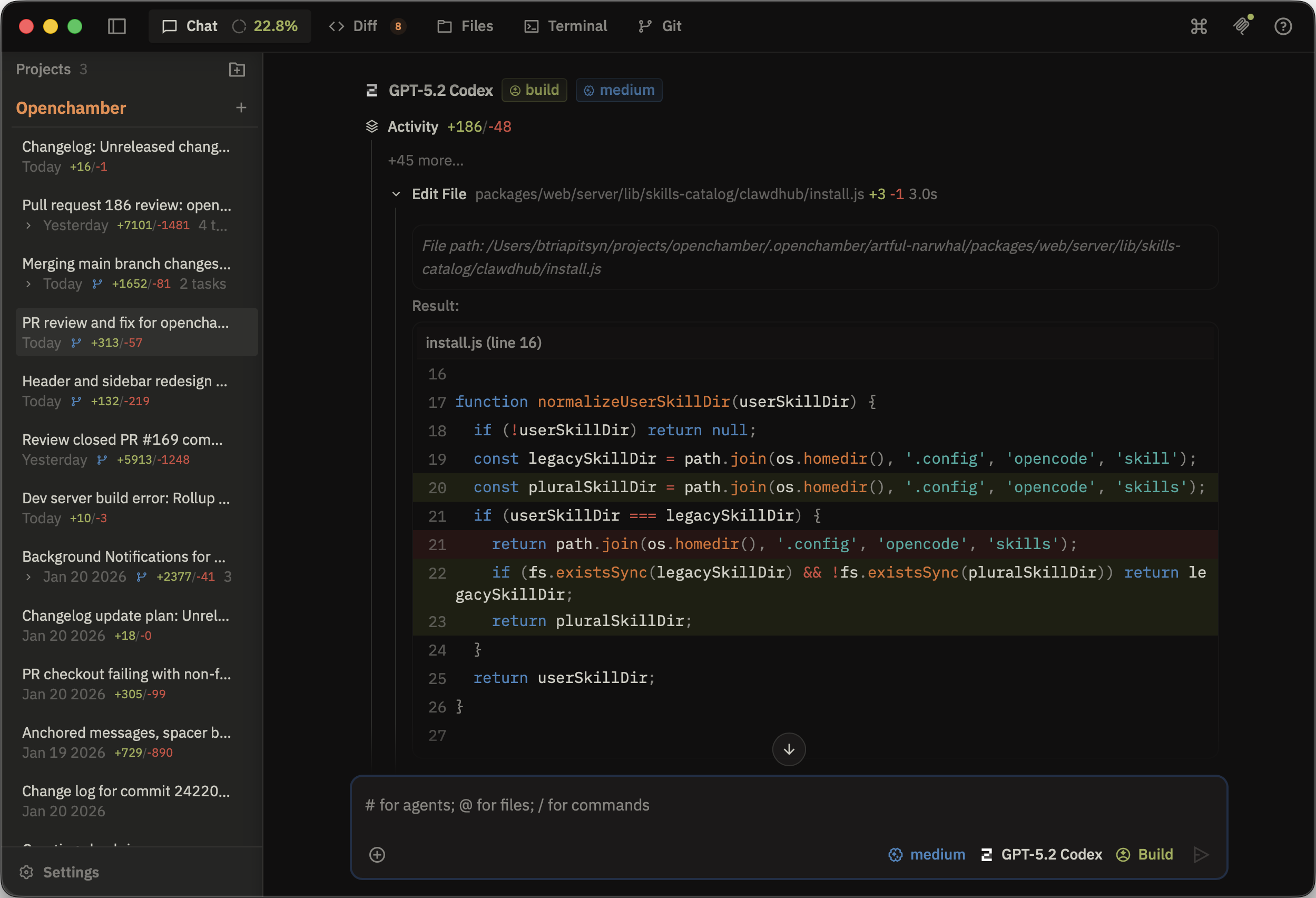Click the Diff count badge 8
The image size is (1316, 898).
click(x=398, y=26)
